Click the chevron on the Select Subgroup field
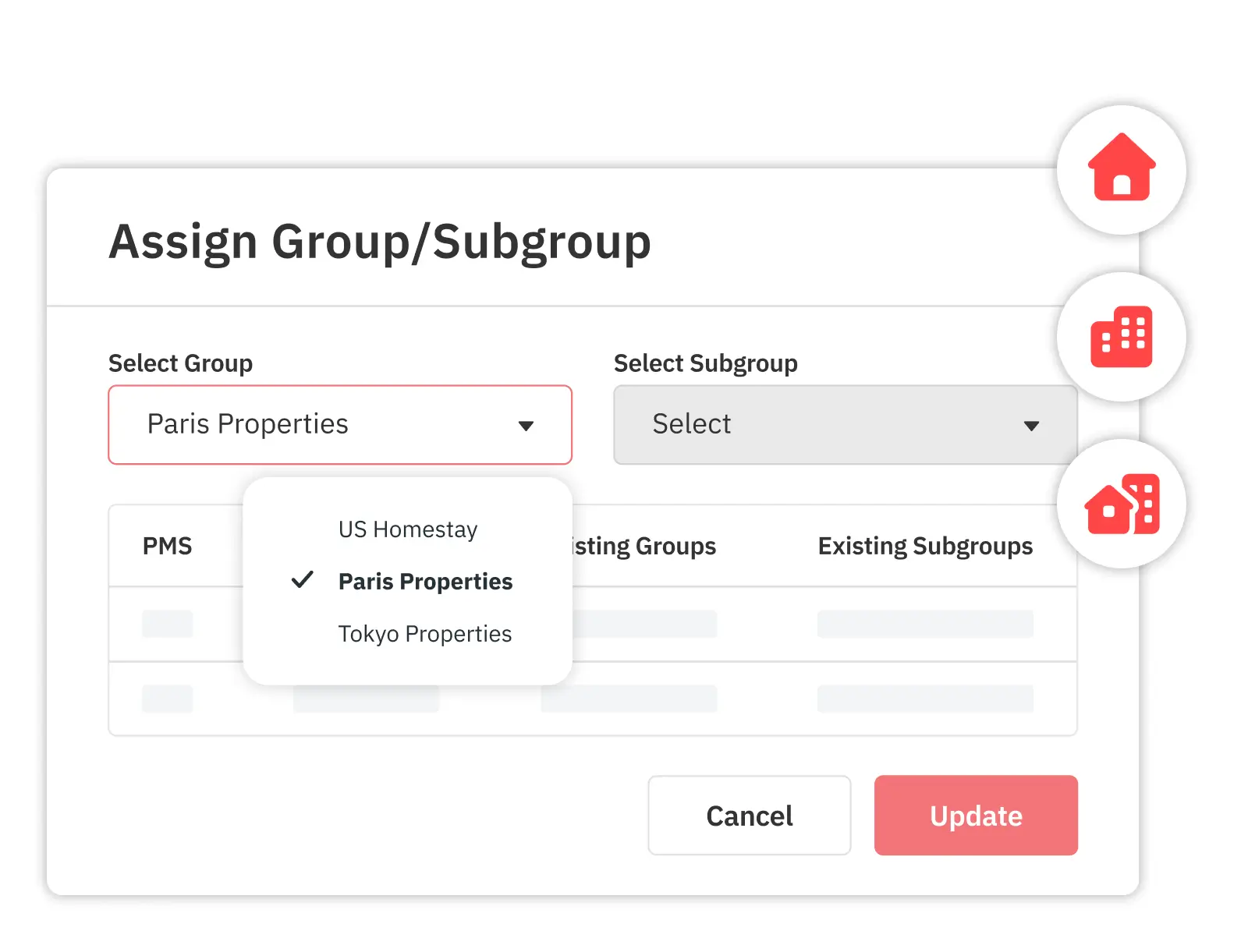Image resolution: width=1248 pixels, height=952 pixels. (x=1031, y=425)
